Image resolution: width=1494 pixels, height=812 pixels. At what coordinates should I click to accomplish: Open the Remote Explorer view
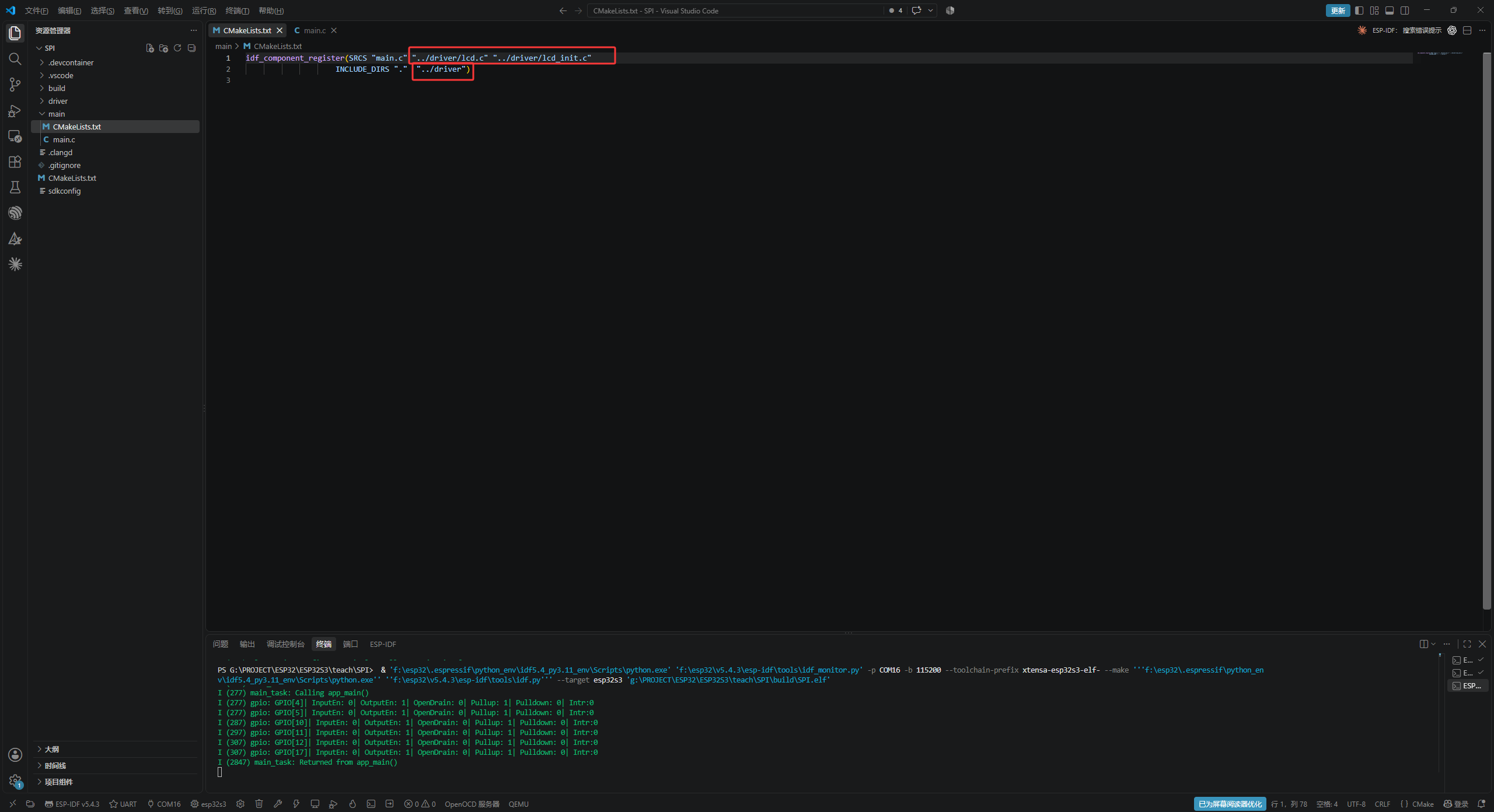[x=15, y=136]
